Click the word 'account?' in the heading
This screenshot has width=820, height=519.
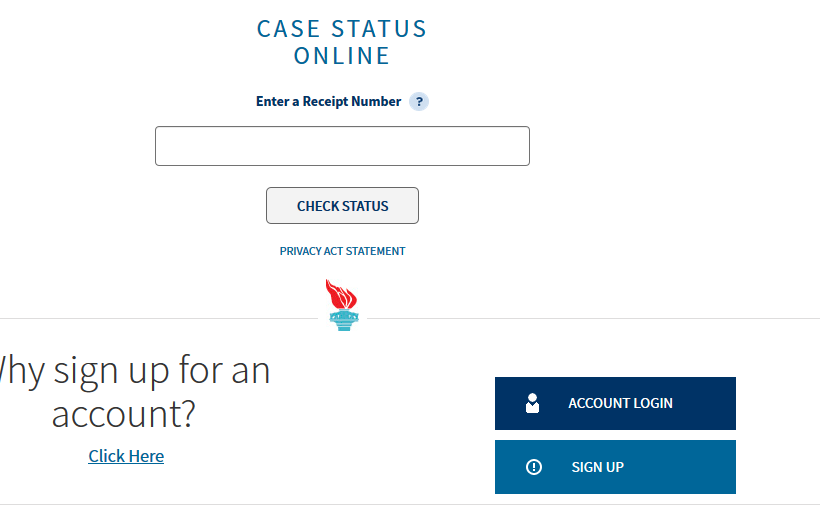[x=123, y=414]
